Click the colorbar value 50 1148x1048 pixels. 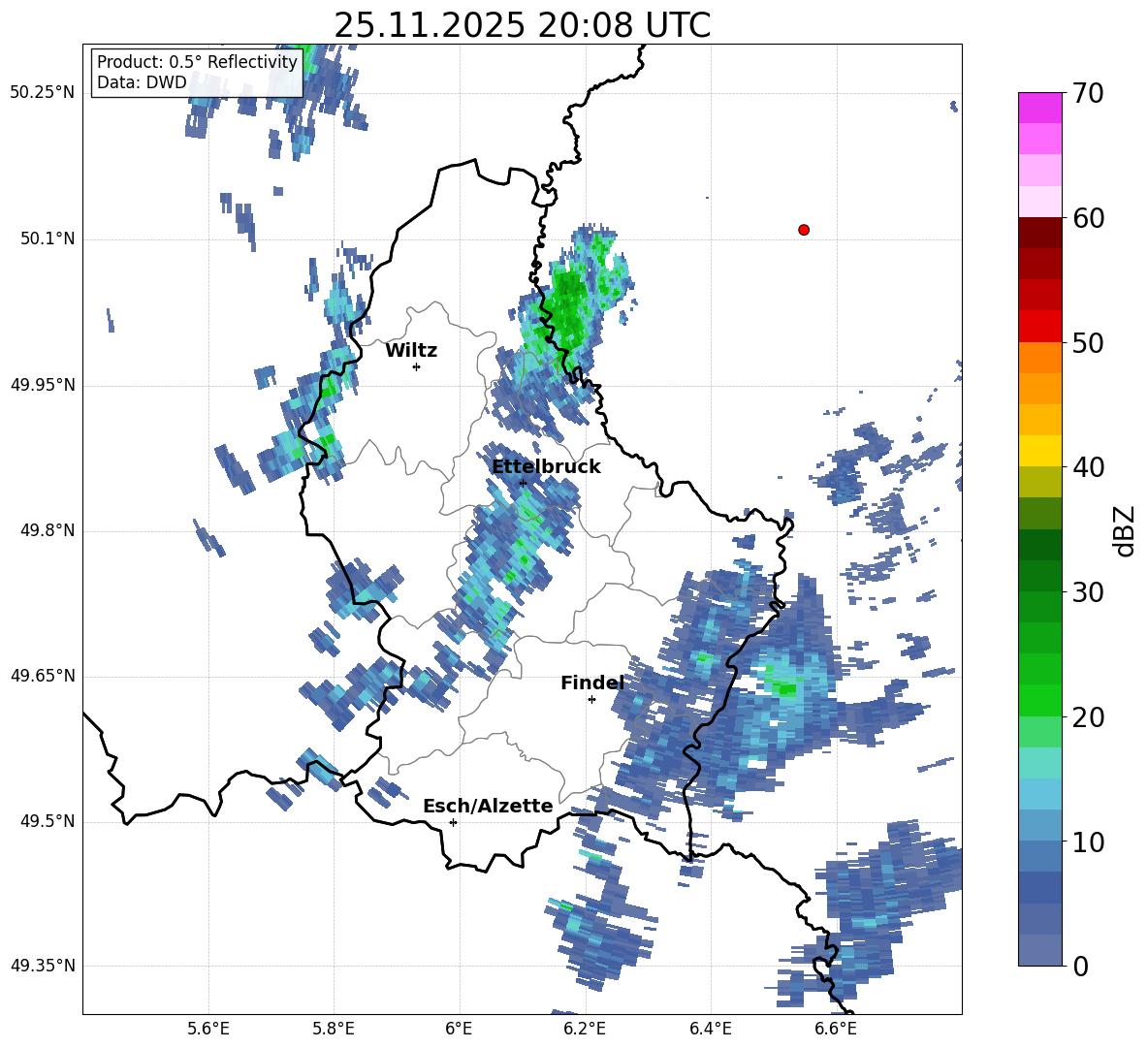pos(1089,342)
